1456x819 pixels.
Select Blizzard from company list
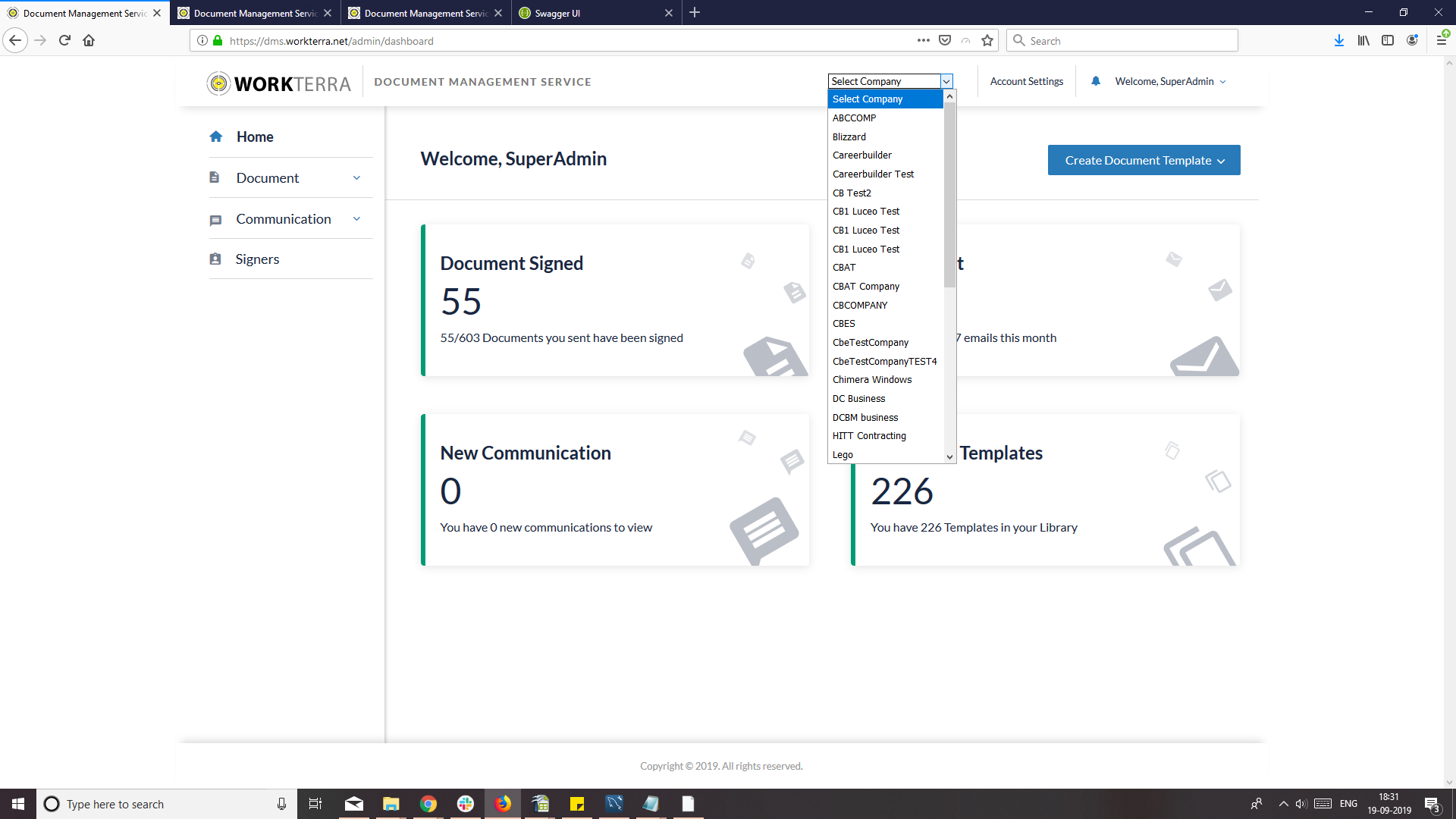(886, 136)
